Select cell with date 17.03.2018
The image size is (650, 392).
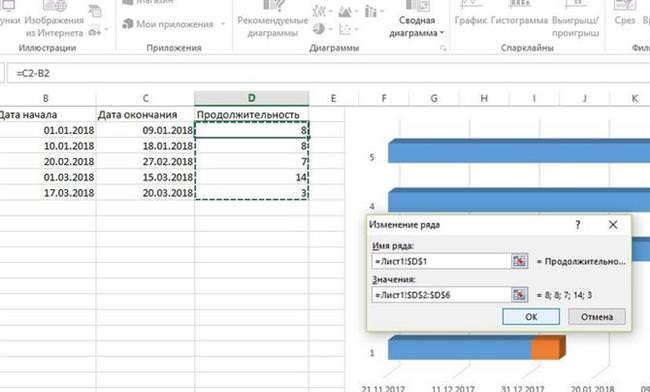pos(47,193)
